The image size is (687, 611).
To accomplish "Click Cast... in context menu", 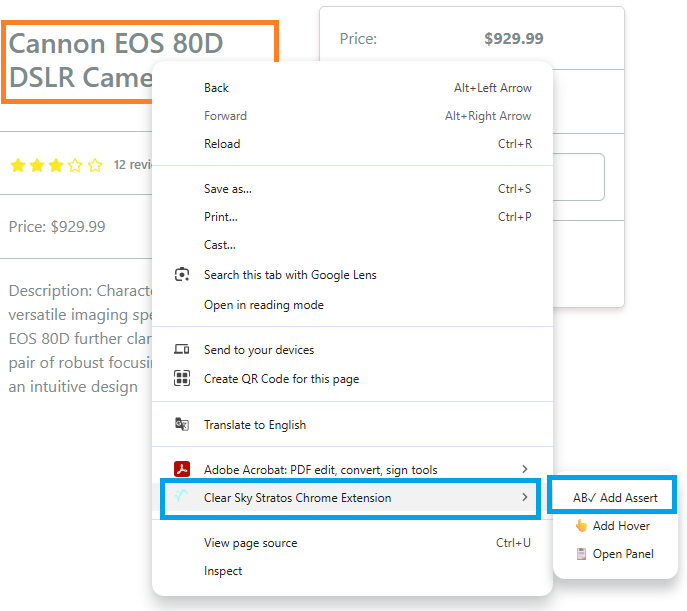I will point(220,245).
